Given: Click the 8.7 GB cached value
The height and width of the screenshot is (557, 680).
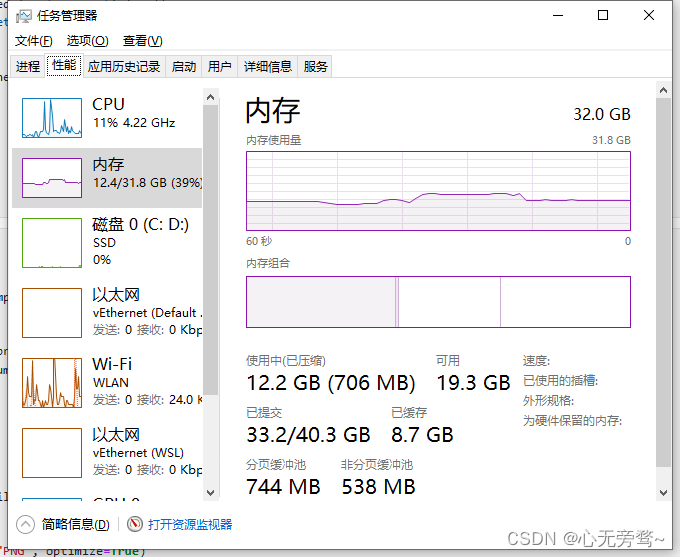Looking at the screenshot, I should coord(422,435).
